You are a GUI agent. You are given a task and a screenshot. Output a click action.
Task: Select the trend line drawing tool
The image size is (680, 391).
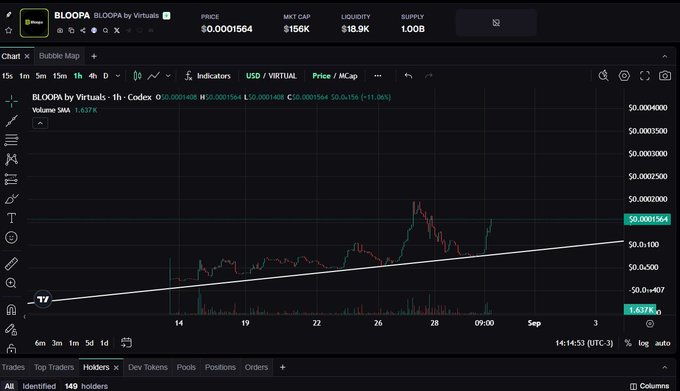click(11, 121)
